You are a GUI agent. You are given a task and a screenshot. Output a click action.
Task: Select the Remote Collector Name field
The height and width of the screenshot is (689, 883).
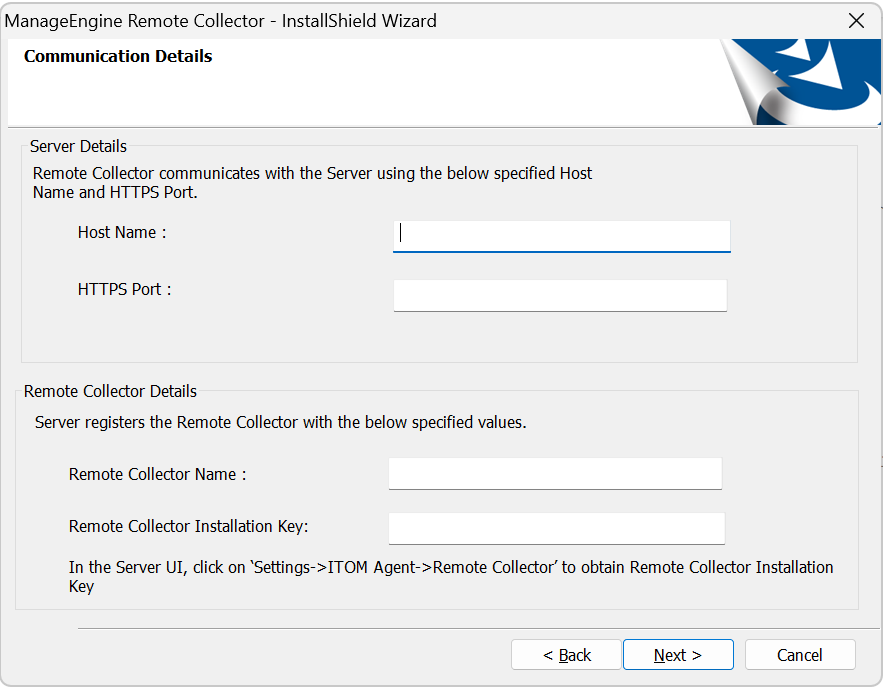(x=555, y=473)
